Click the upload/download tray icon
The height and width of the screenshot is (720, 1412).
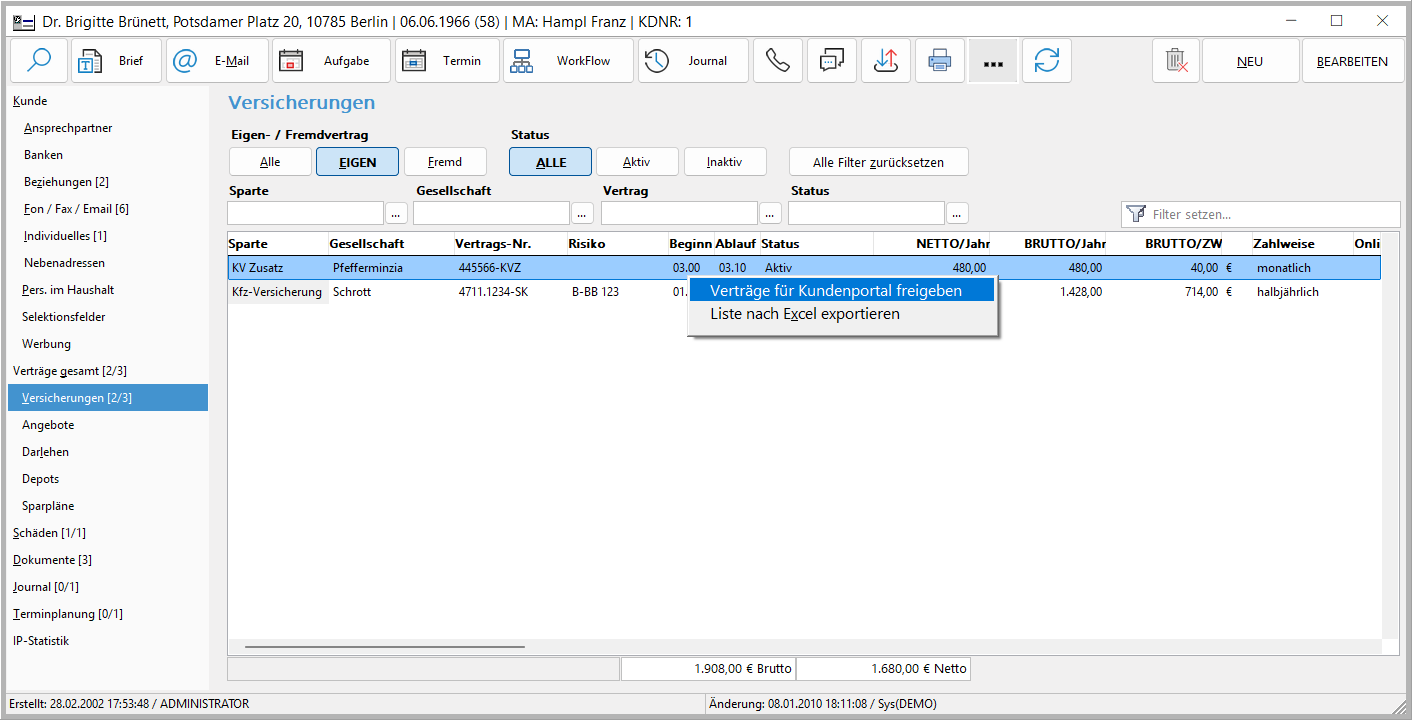click(x=885, y=61)
